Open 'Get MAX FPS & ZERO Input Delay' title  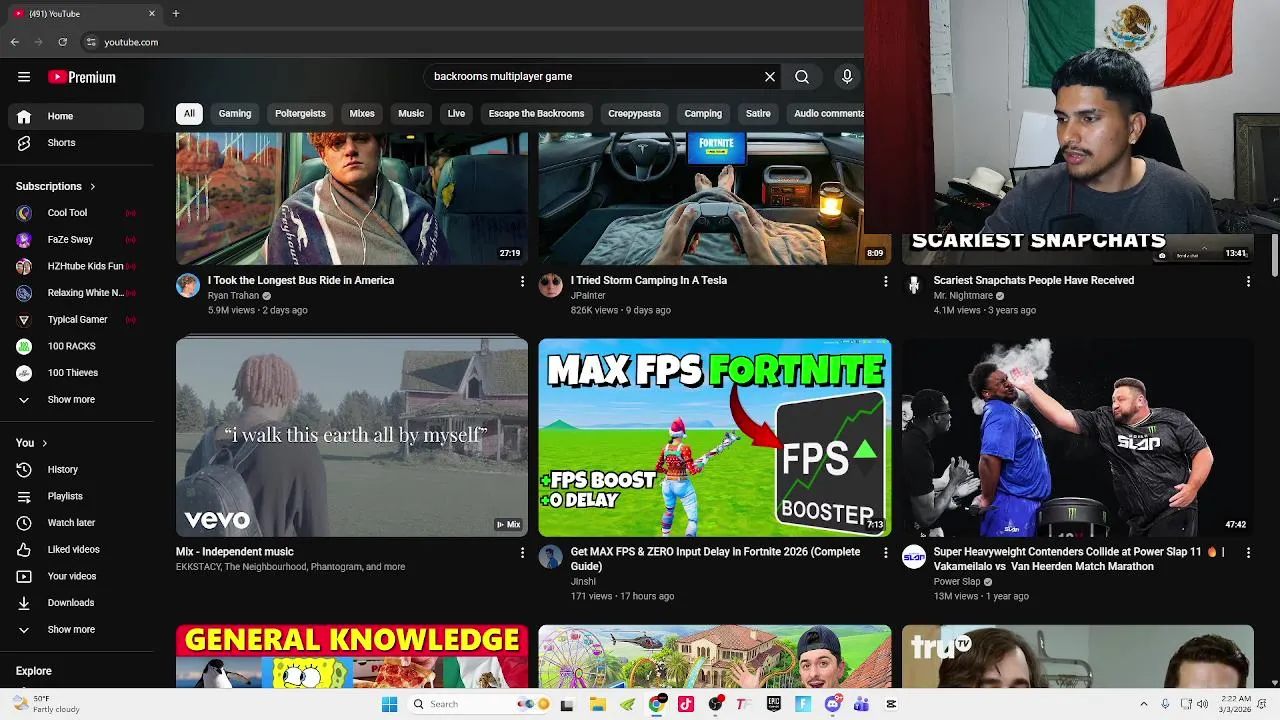[x=715, y=559]
